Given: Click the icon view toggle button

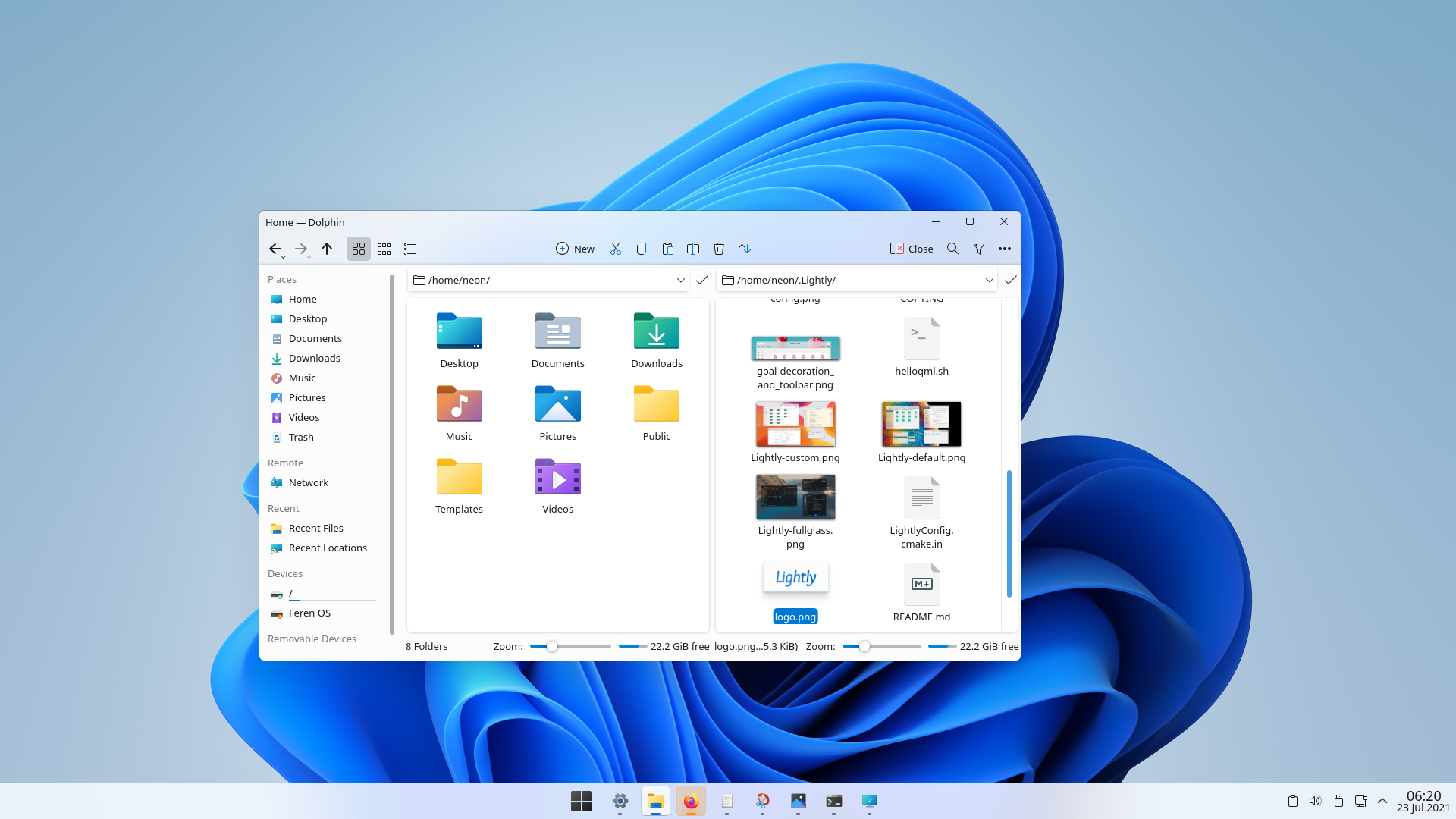Looking at the screenshot, I should click(358, 248).
